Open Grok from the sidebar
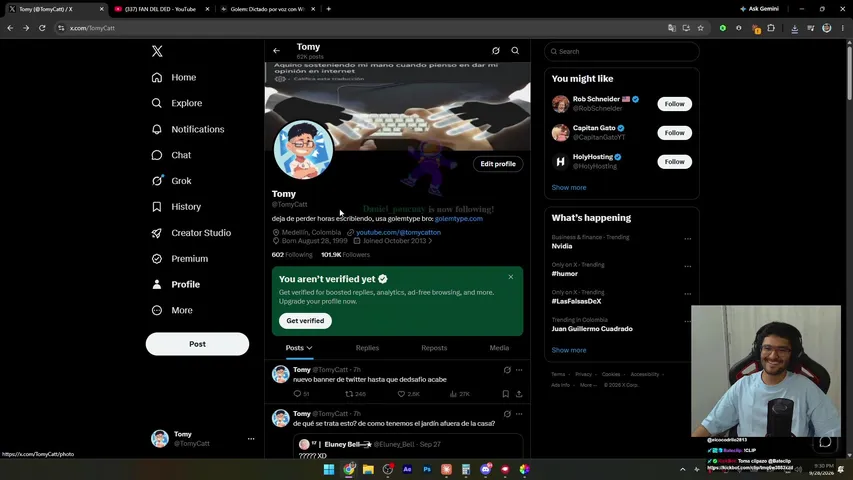Screen dimensions: 853x480 171,181
